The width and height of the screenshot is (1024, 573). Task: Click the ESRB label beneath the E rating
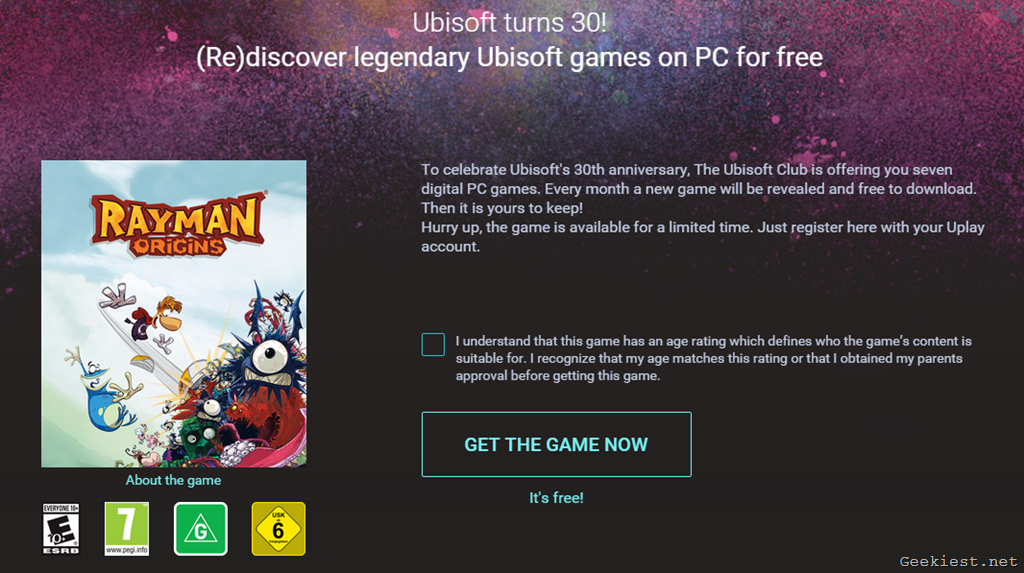(x=61, y=551)
